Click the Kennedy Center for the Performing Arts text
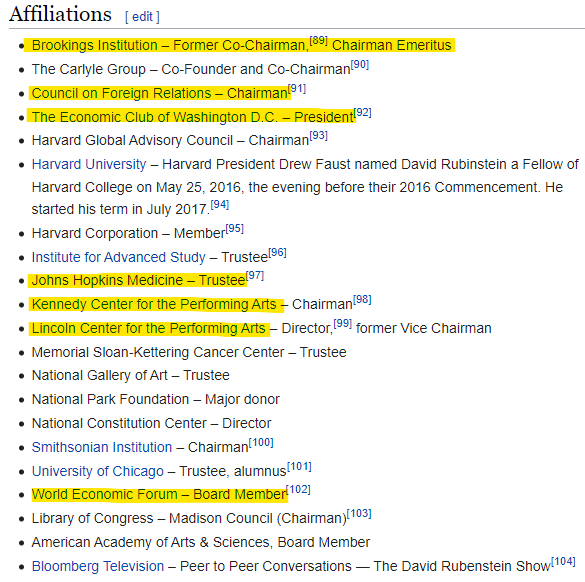 pos(154,304)
